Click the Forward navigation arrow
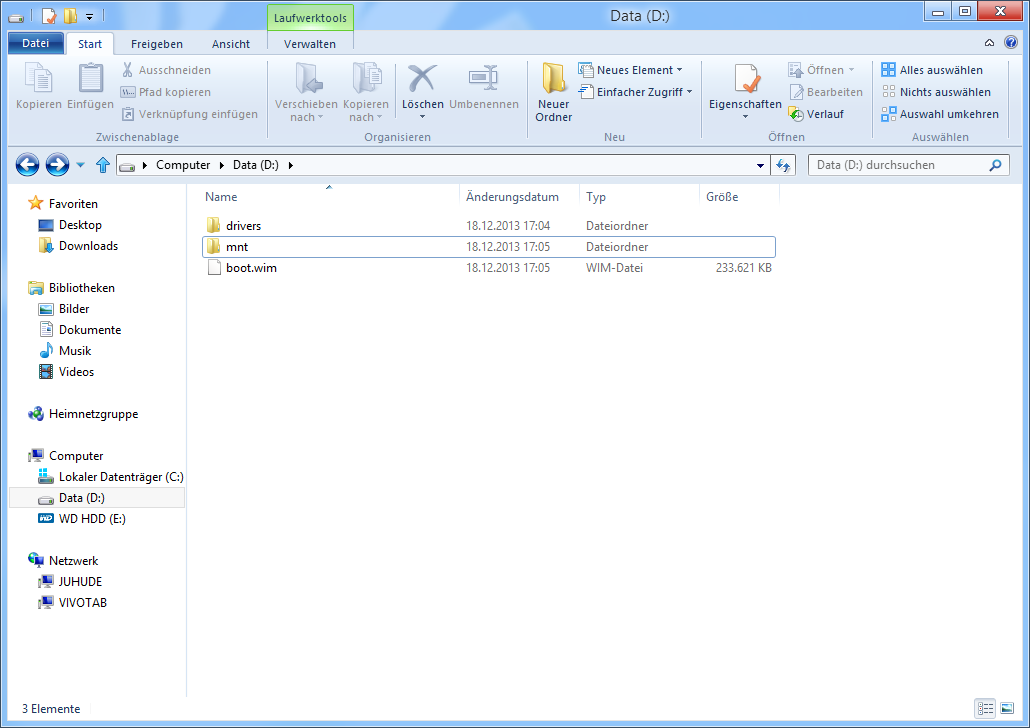The image size is (1030, 728). click(57, 165)
